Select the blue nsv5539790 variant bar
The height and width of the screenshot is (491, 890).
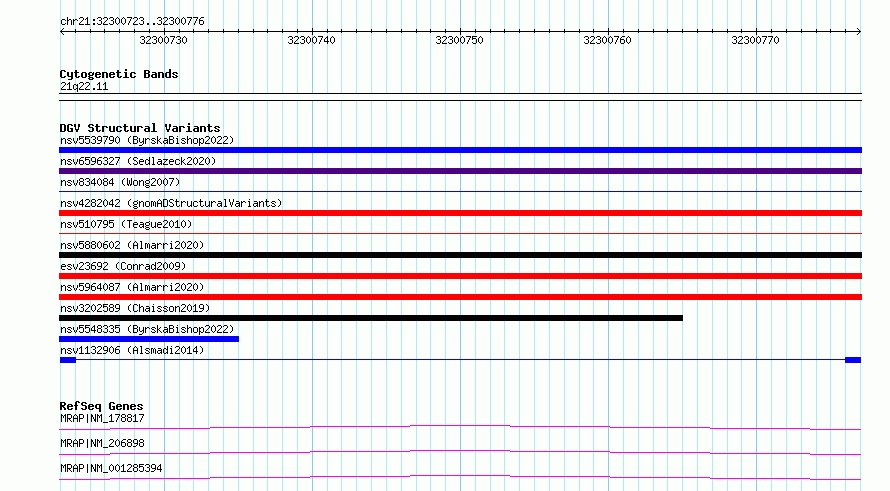pos(460,150)
